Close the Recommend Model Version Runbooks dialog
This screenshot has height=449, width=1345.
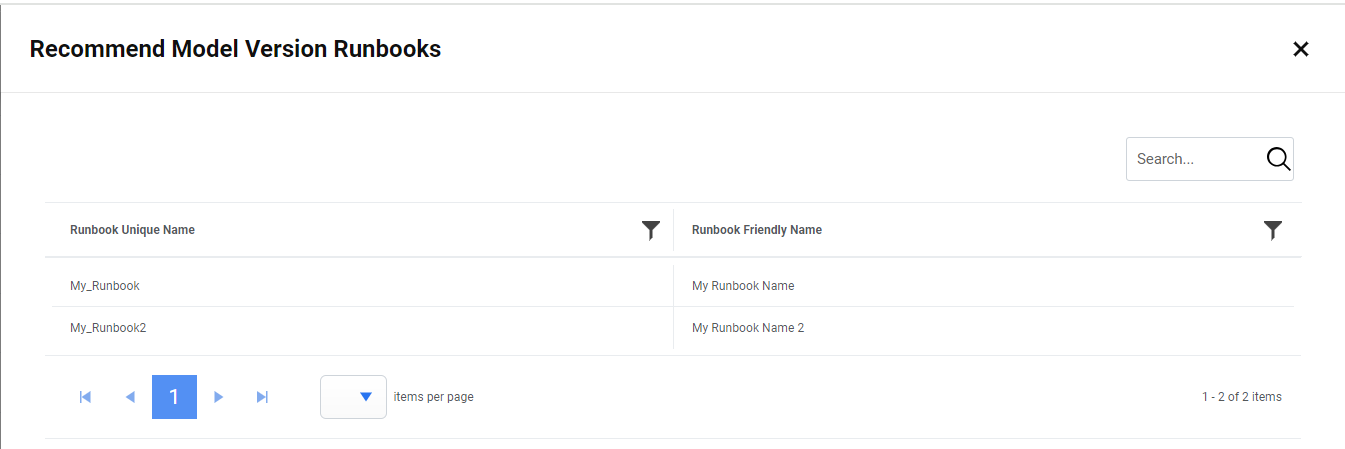[1300, 49]
